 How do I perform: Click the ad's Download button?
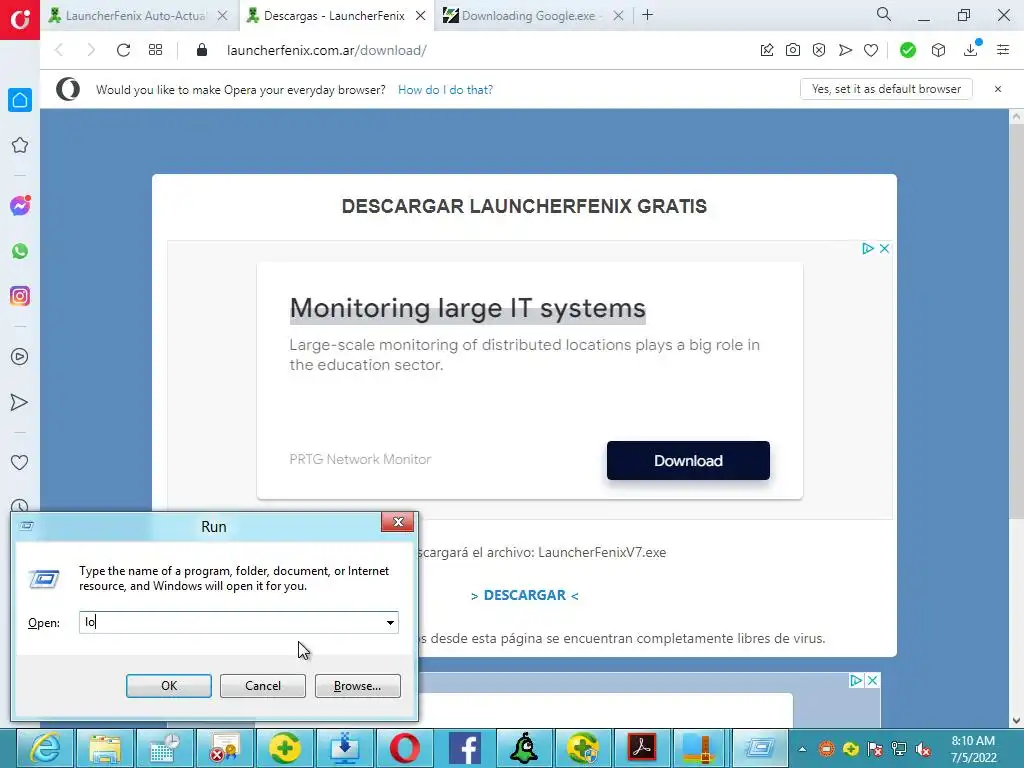tap(688, 460)
